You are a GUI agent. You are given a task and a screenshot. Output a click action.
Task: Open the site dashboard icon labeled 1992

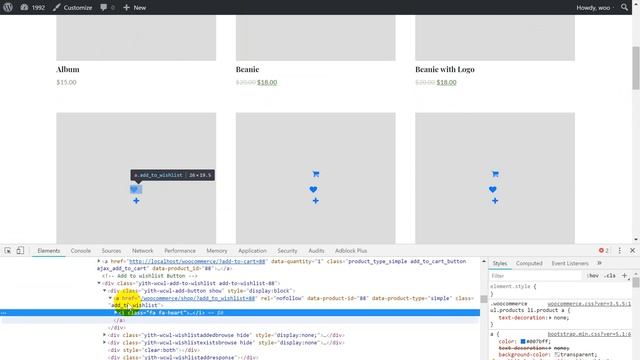coord(32,7)
